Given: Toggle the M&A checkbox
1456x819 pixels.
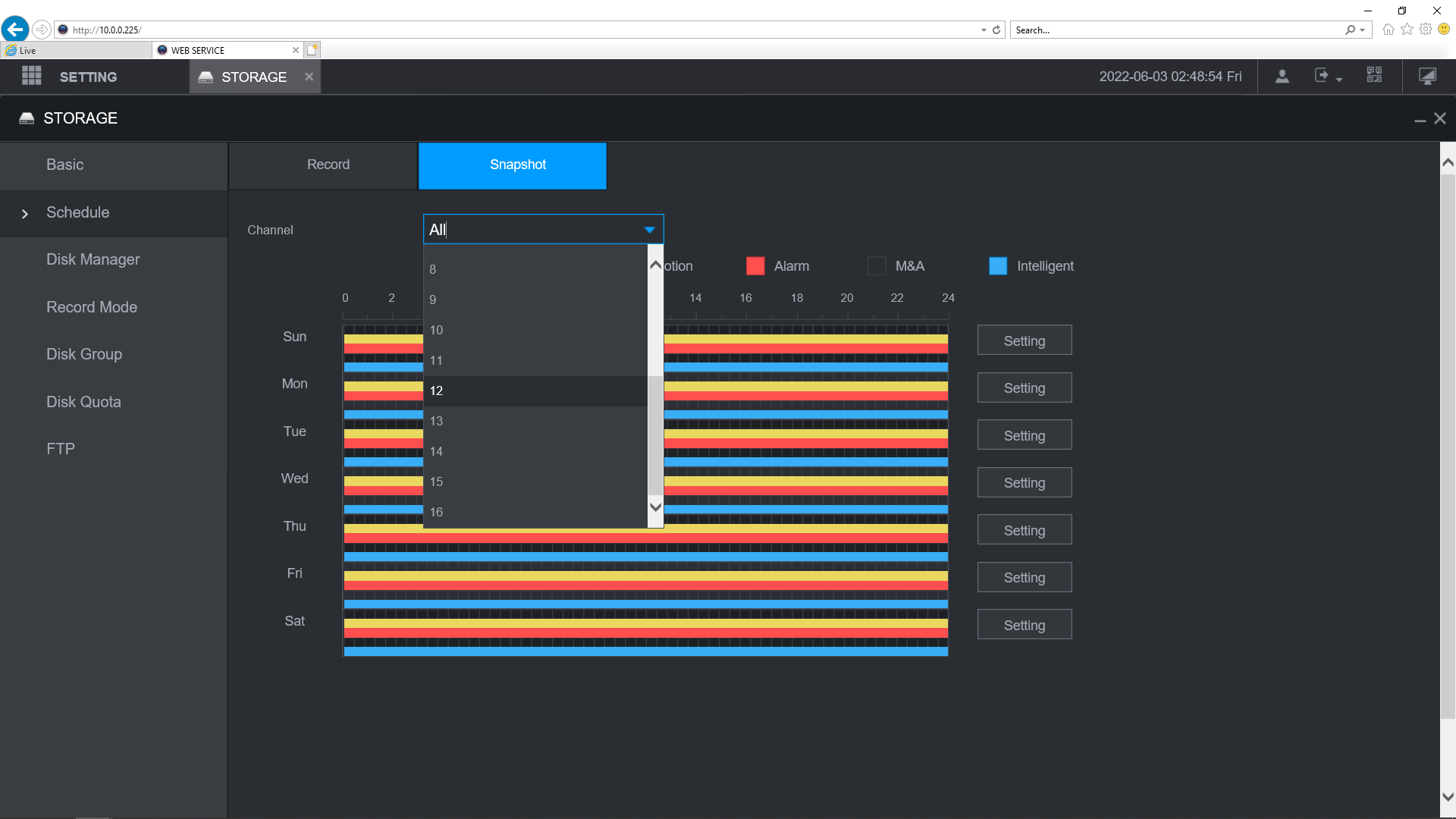Looking at the screenshot, I should [x=877, y=266].
